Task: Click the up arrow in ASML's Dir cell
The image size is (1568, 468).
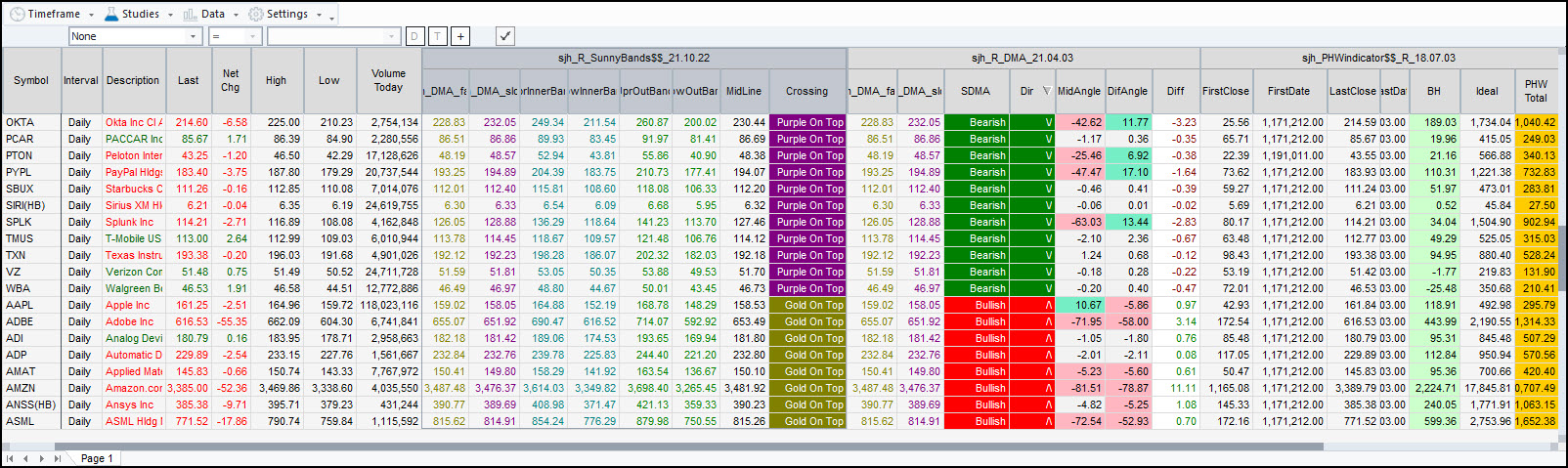Action: [x=1049, y=421]
